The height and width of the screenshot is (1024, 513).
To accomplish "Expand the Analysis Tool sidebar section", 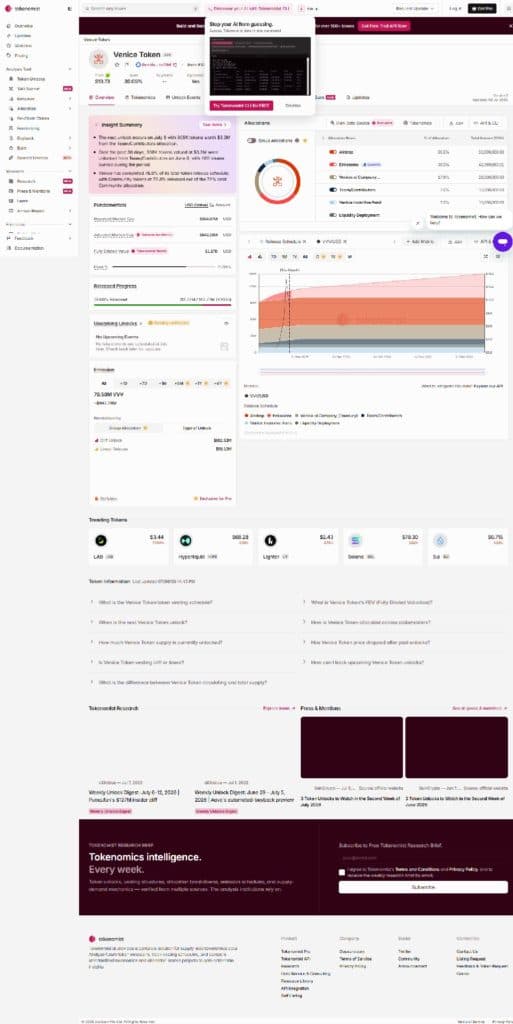I will [x=70, y=69].
